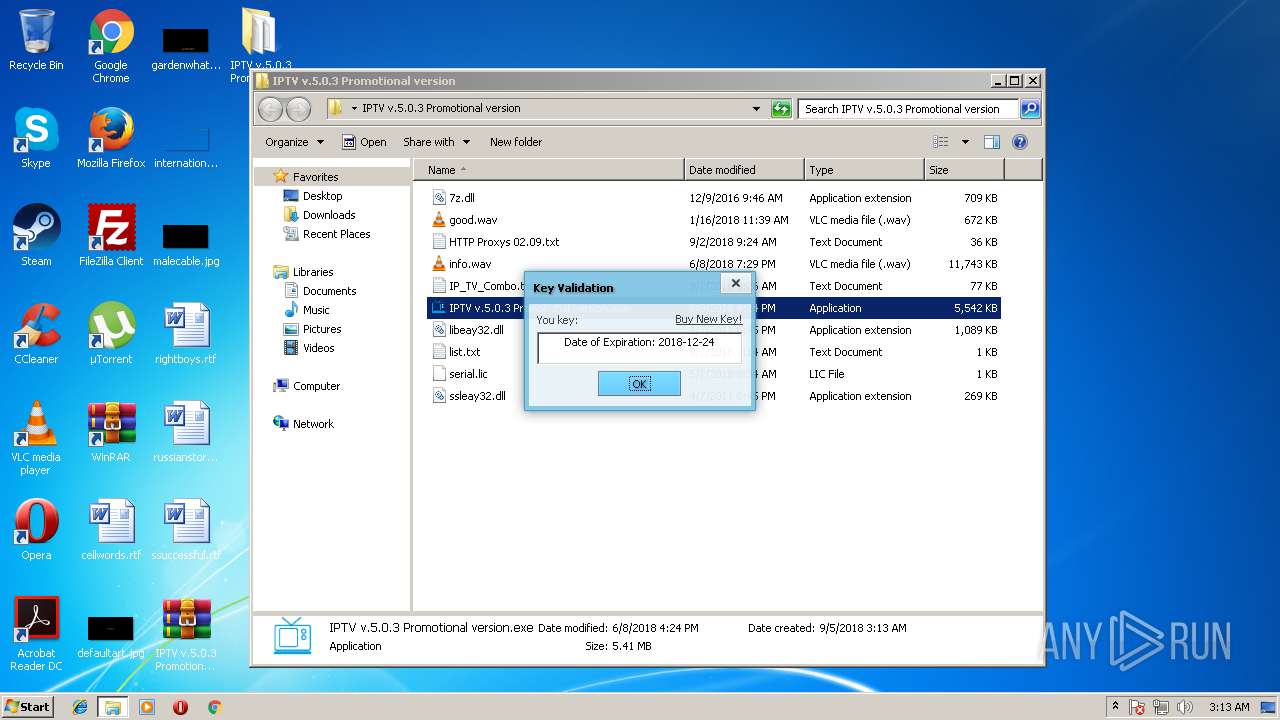Select Desktop under Favorites

(322, 196)
